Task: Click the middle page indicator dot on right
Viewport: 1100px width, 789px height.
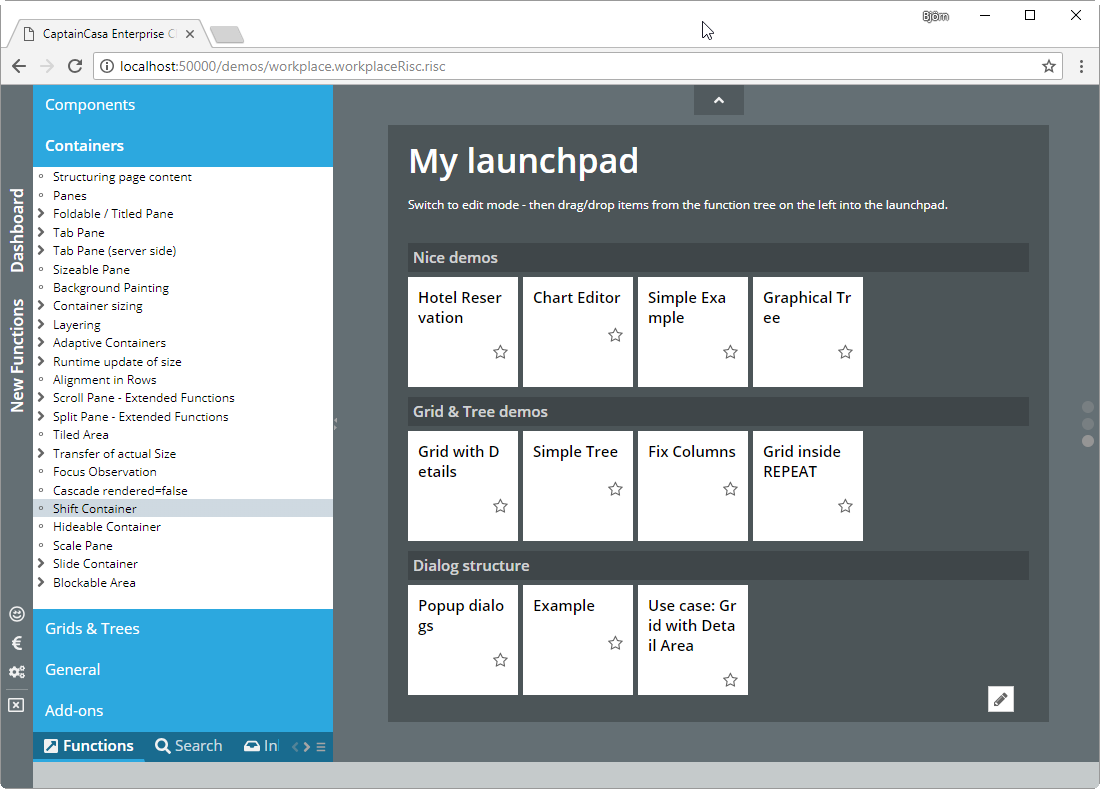Action: pos(1088,424)
